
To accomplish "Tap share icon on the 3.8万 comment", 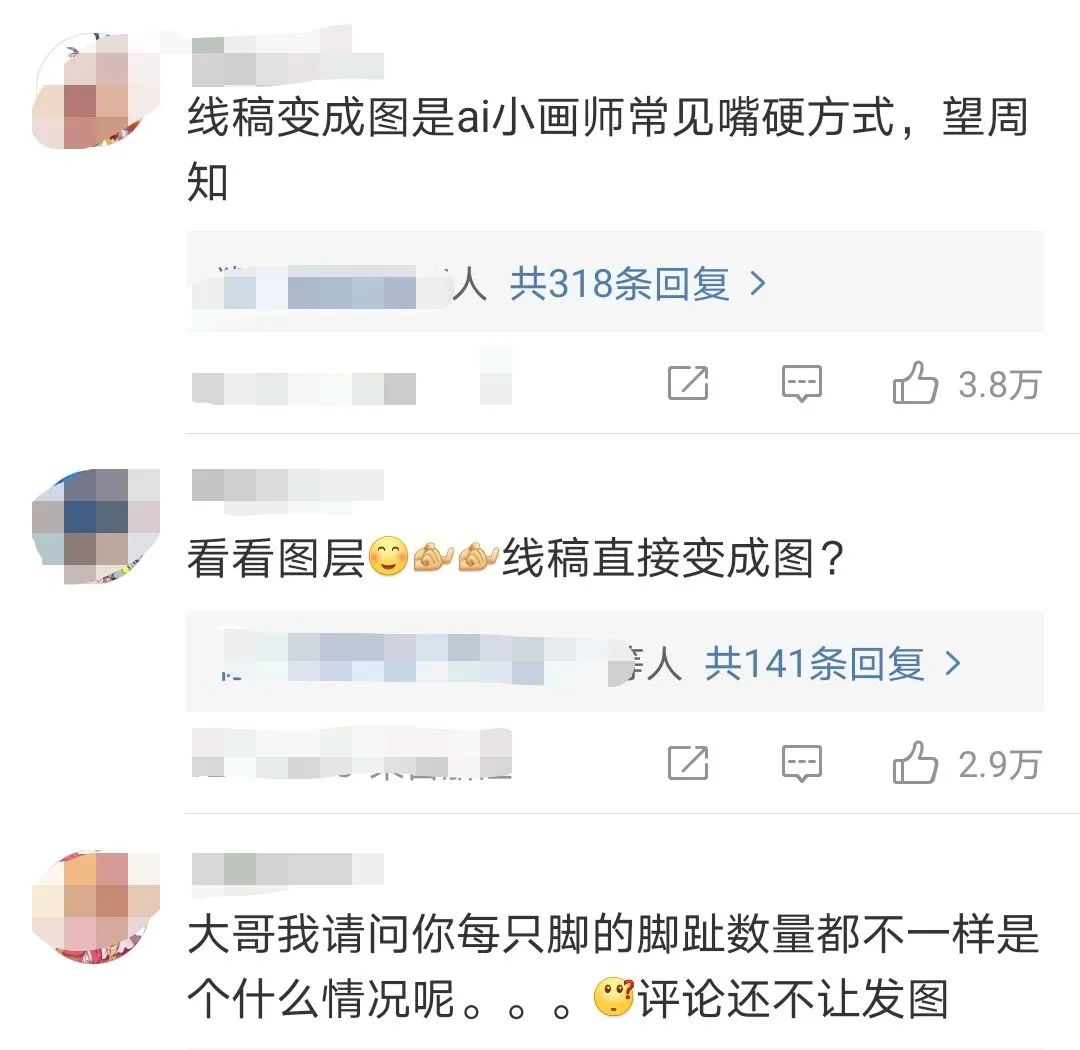I will pyautogui.click(x=688, y=382).
